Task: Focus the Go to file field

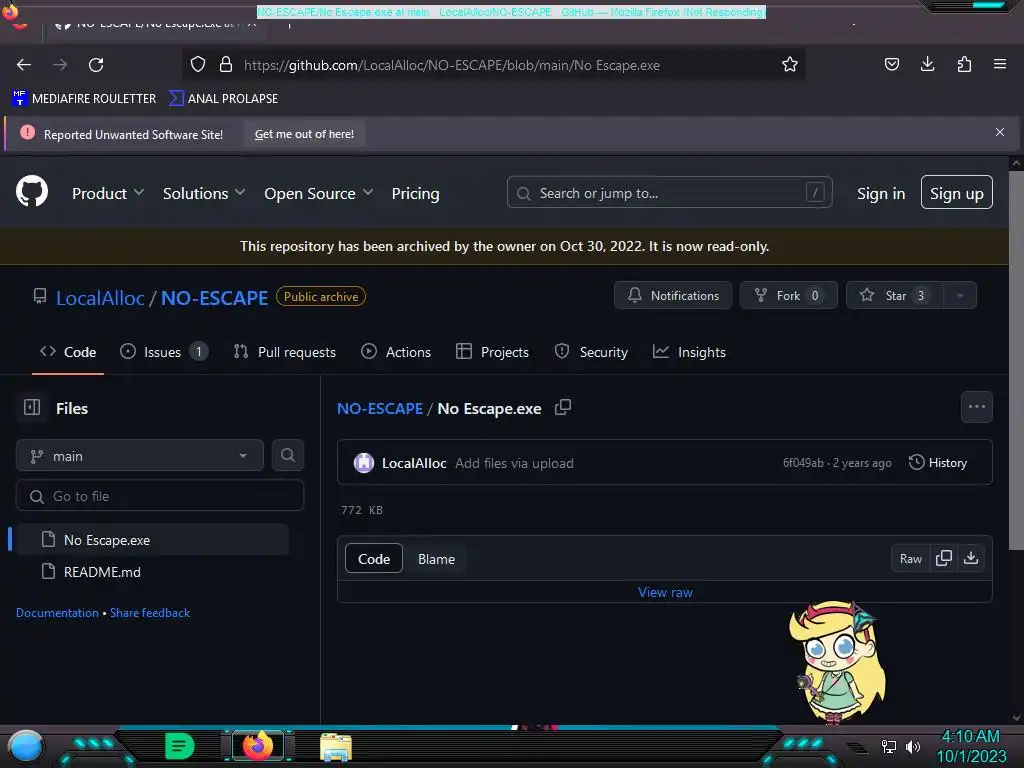Action: (x=160, y=496)
